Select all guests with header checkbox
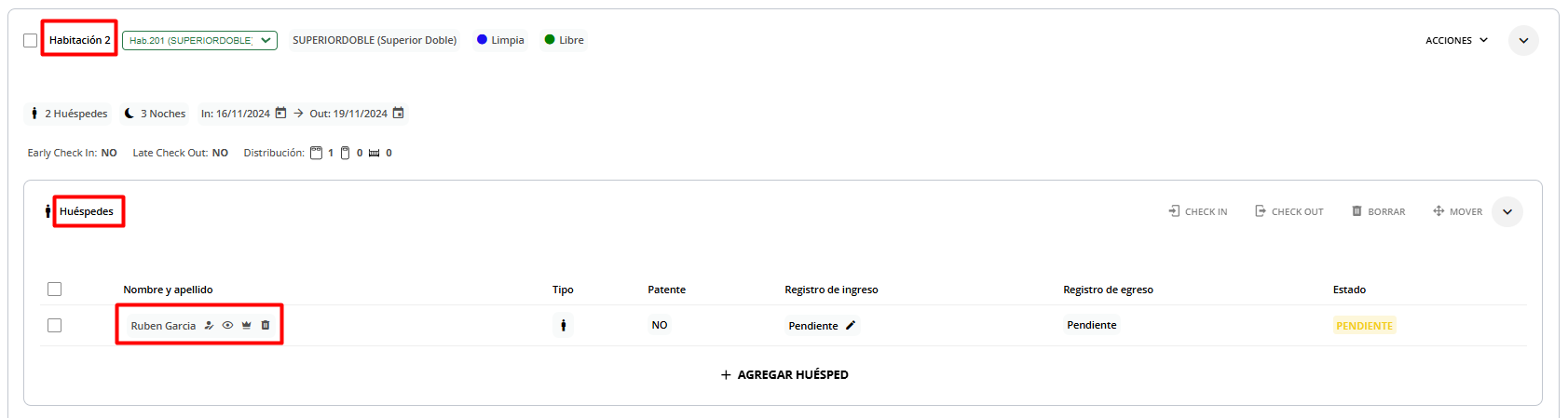 tap(54, 290)
